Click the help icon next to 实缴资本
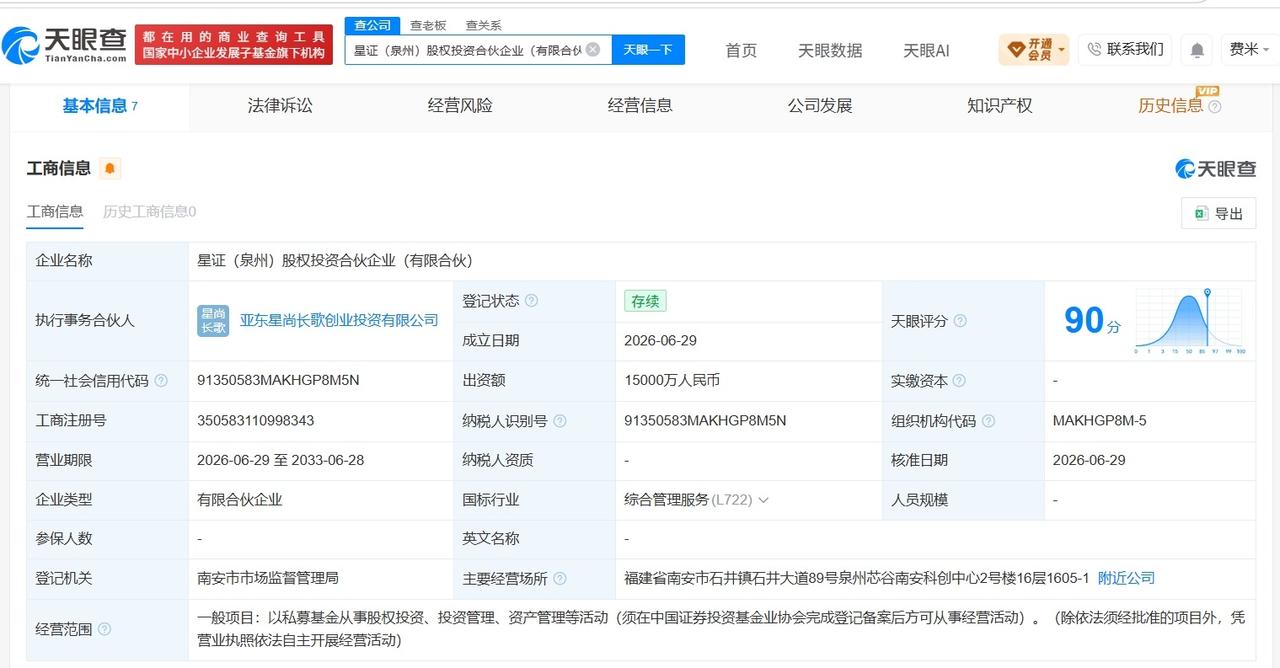Screen dimensions: 1280x668 pyautogui.click(x=959, y=381)
